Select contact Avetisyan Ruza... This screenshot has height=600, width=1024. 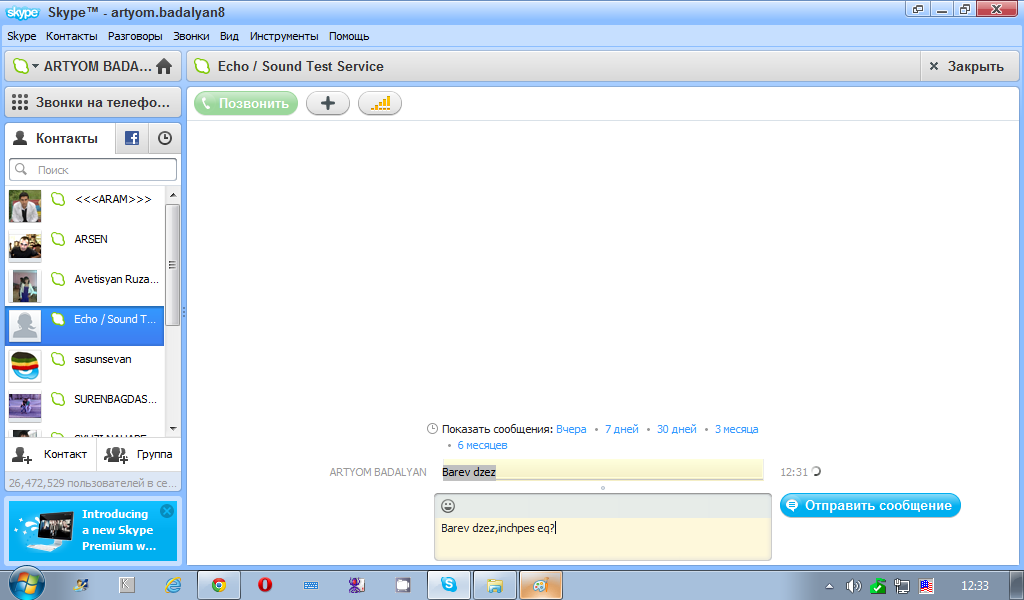(116, 279)
